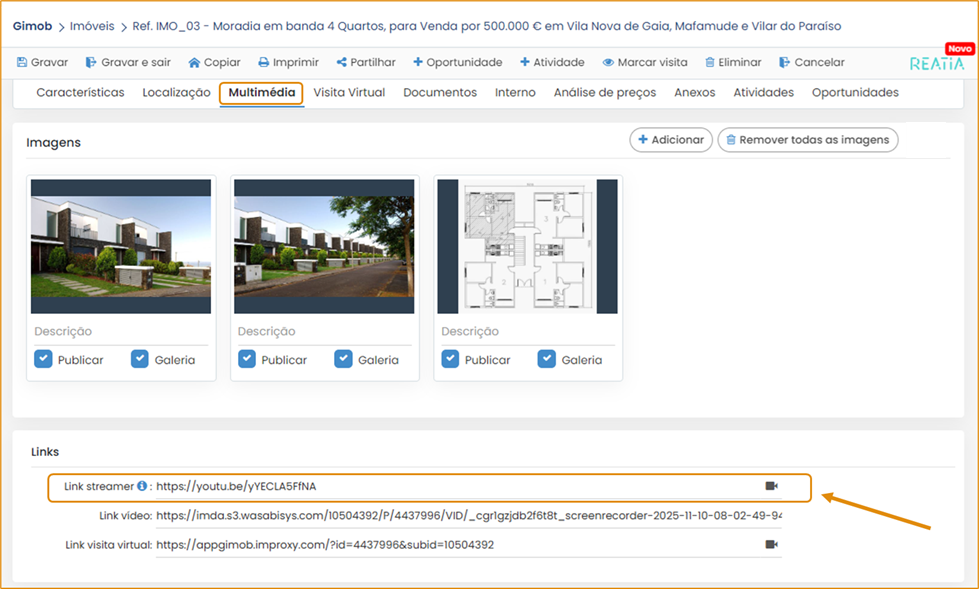Open the Visita Virtual tab
Image resolution: width=979 pixels, height=589 pixels.
point(349,93)
